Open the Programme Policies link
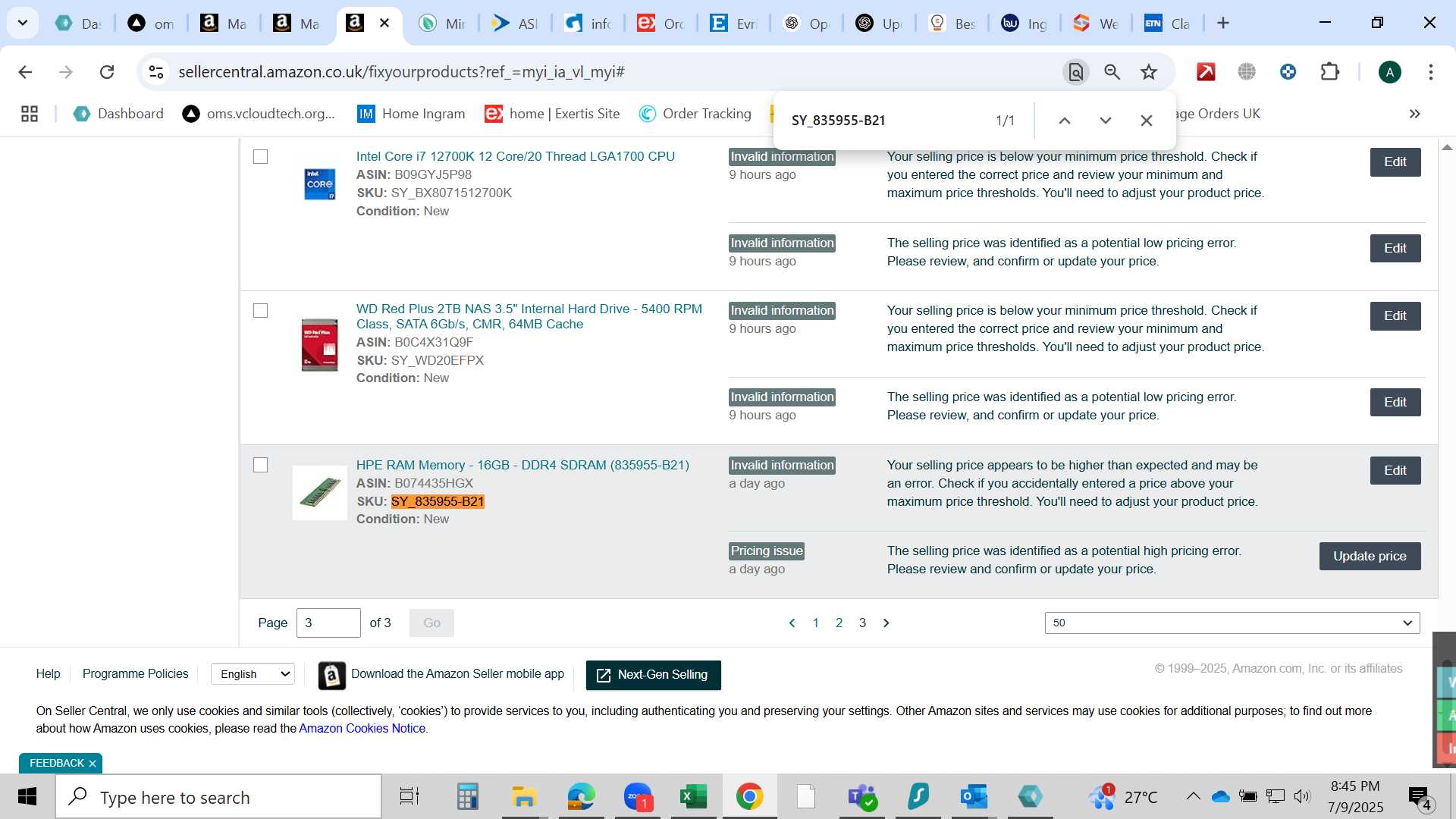Image resolution: width=1456 pixels, height=819 pixels. point(135,673)
